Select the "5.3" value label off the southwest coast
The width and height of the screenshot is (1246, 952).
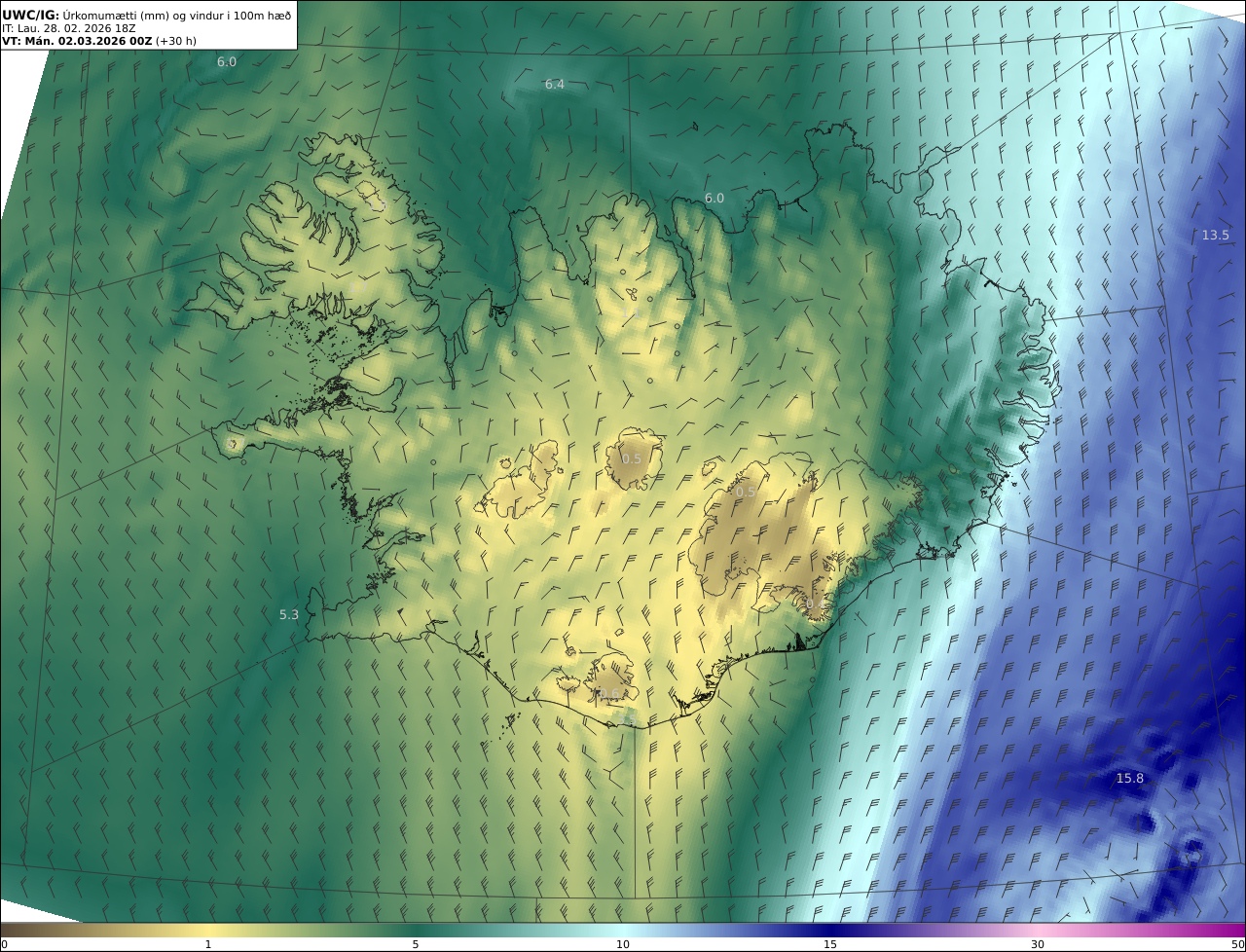click(289, 614)
